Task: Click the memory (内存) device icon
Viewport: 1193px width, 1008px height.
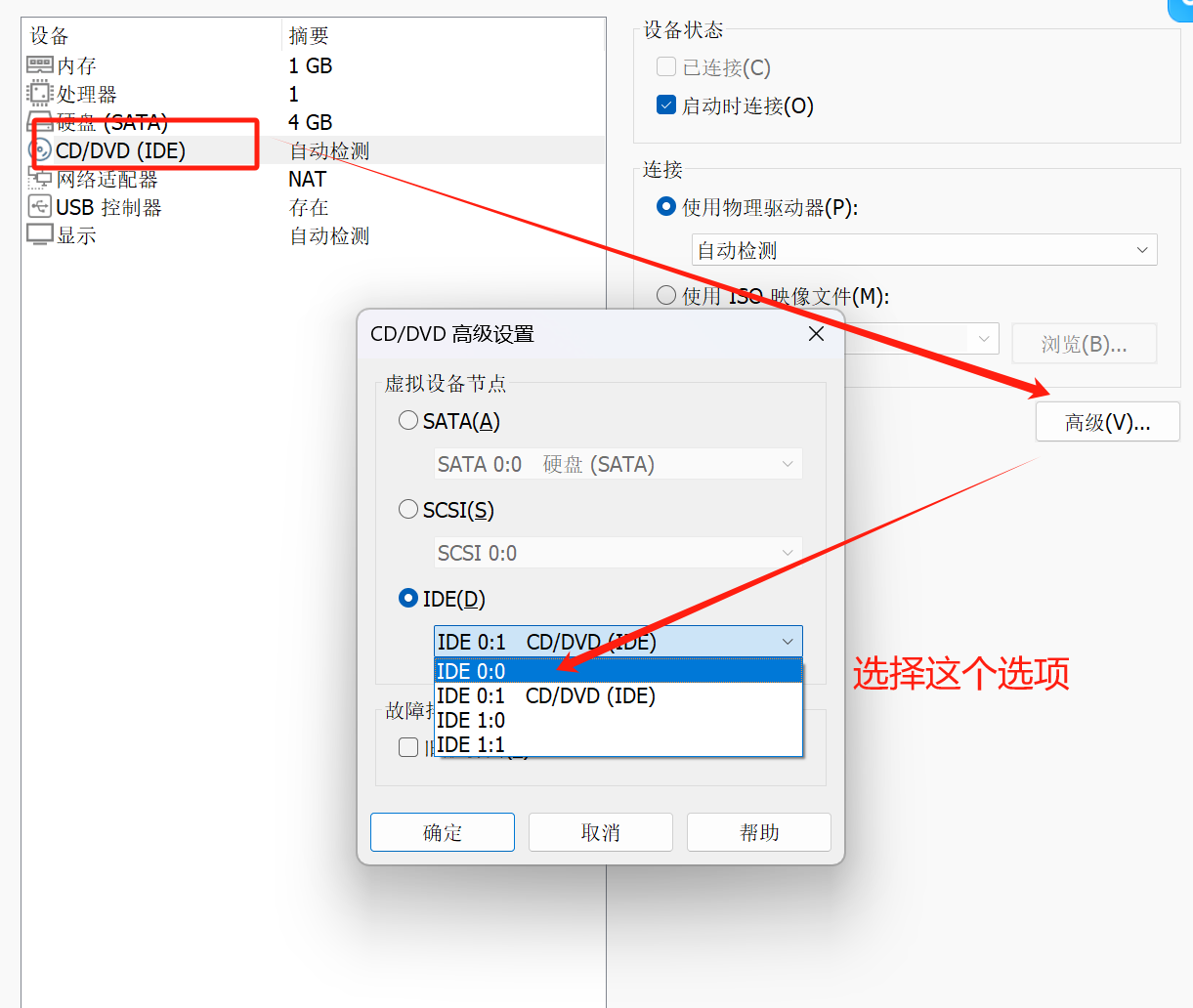Action: pos(39,65)
